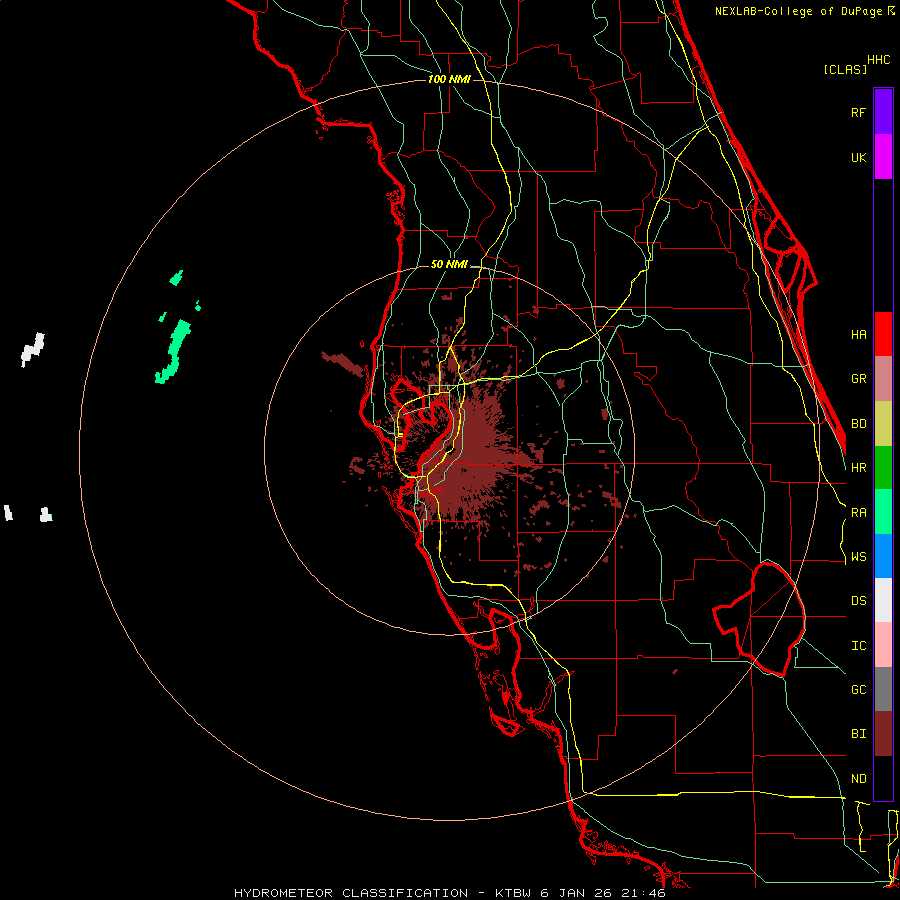Image resolution: width=900 pixels, height=900 pixels.
Task: Click the "HA" legend label
Action: [858, 335]
